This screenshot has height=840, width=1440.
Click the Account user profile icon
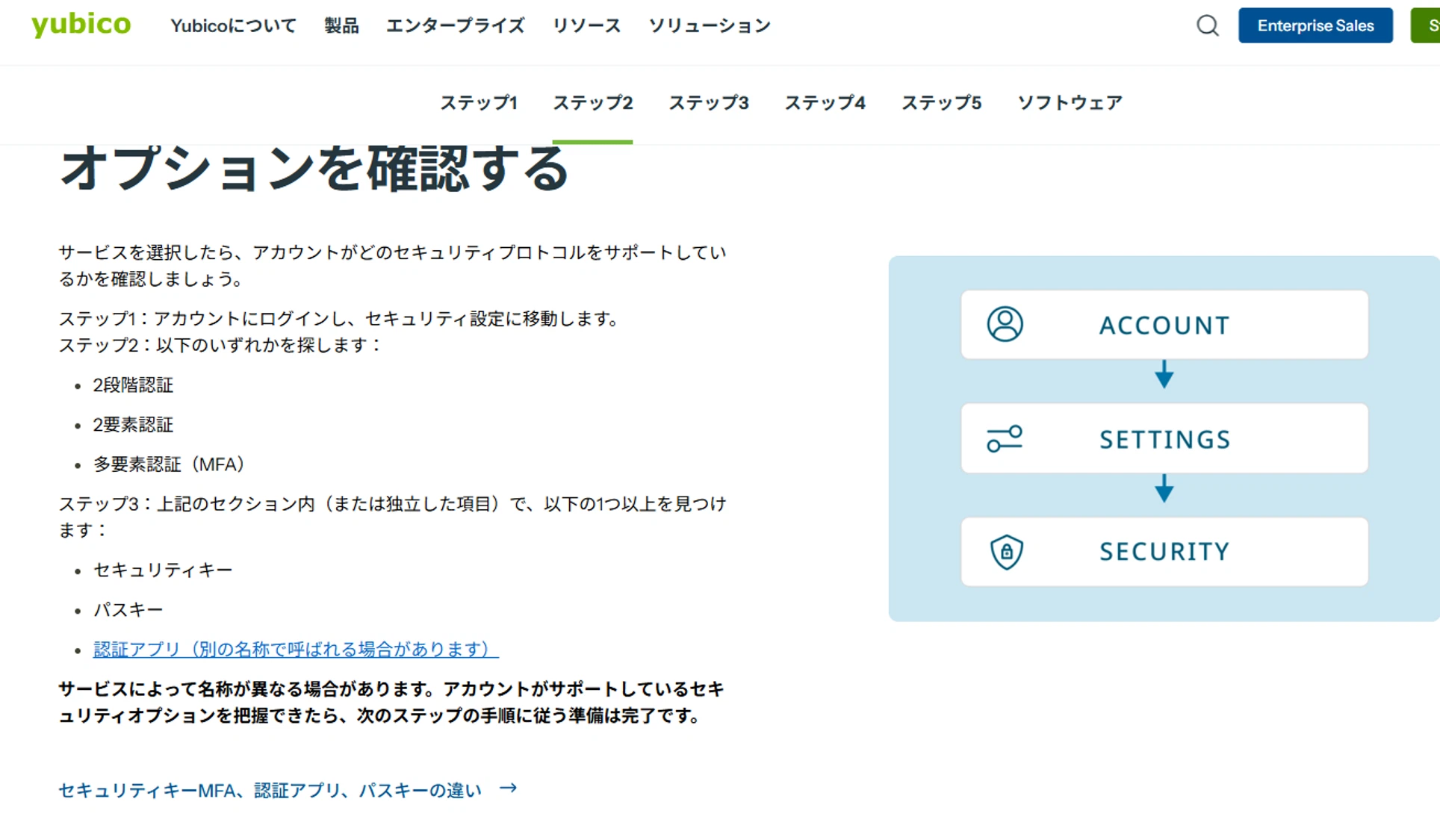[x=1005, y=324]
